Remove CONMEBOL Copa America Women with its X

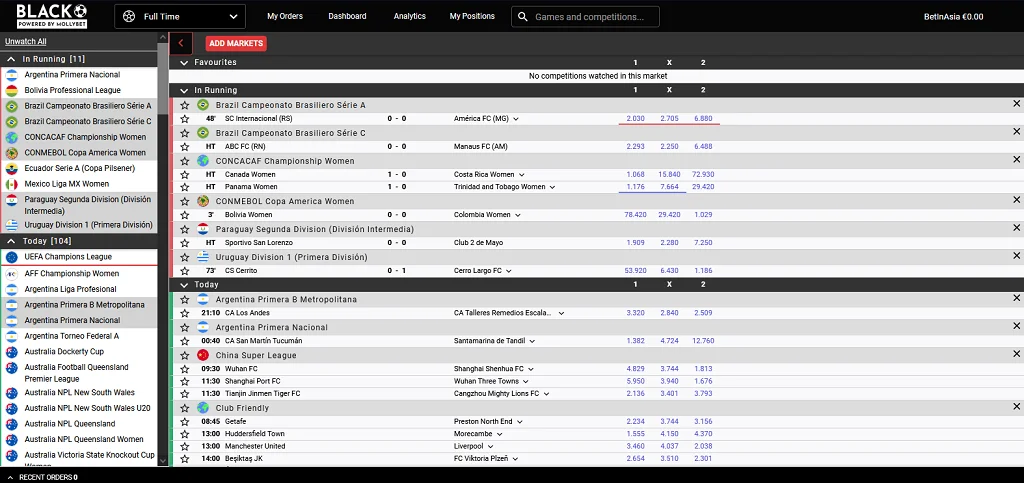point(1016,200)
